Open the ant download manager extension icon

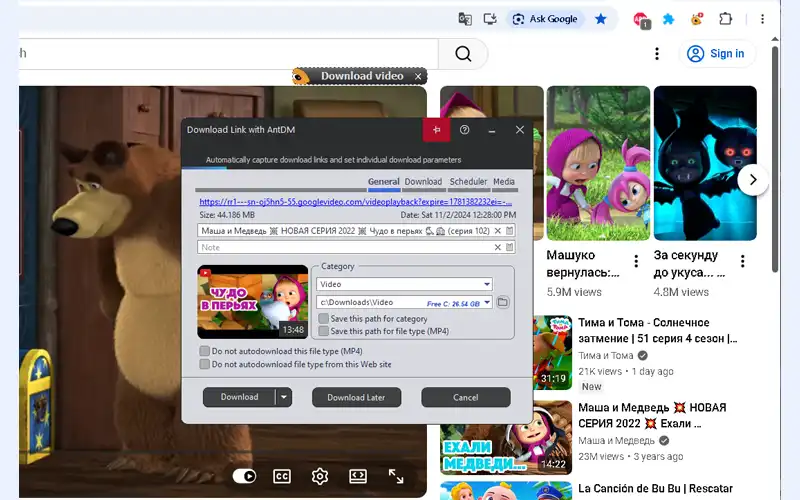(697, 19)
